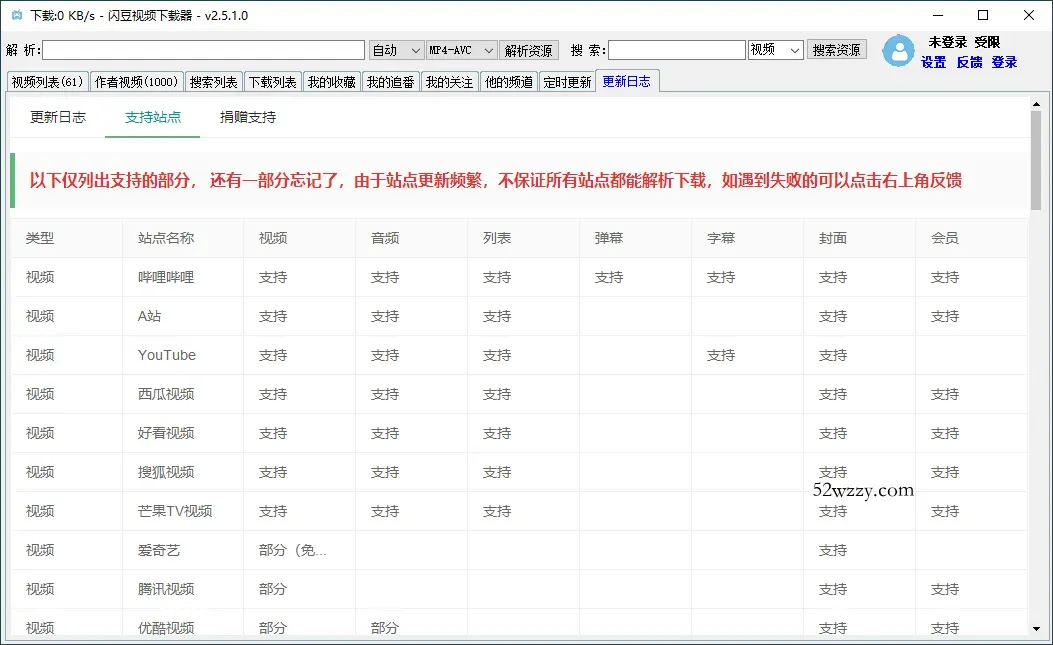Switch to 他的频道 tab

coord(508,82)
